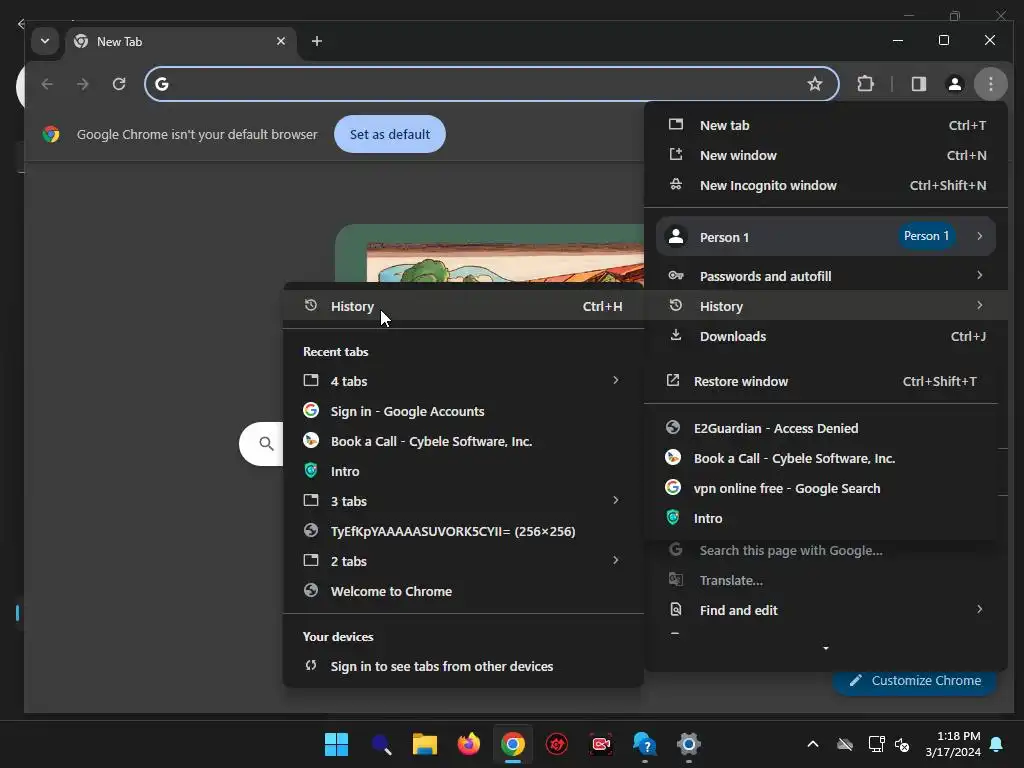Expand the 4 tabs recent group

click(463, 381)
